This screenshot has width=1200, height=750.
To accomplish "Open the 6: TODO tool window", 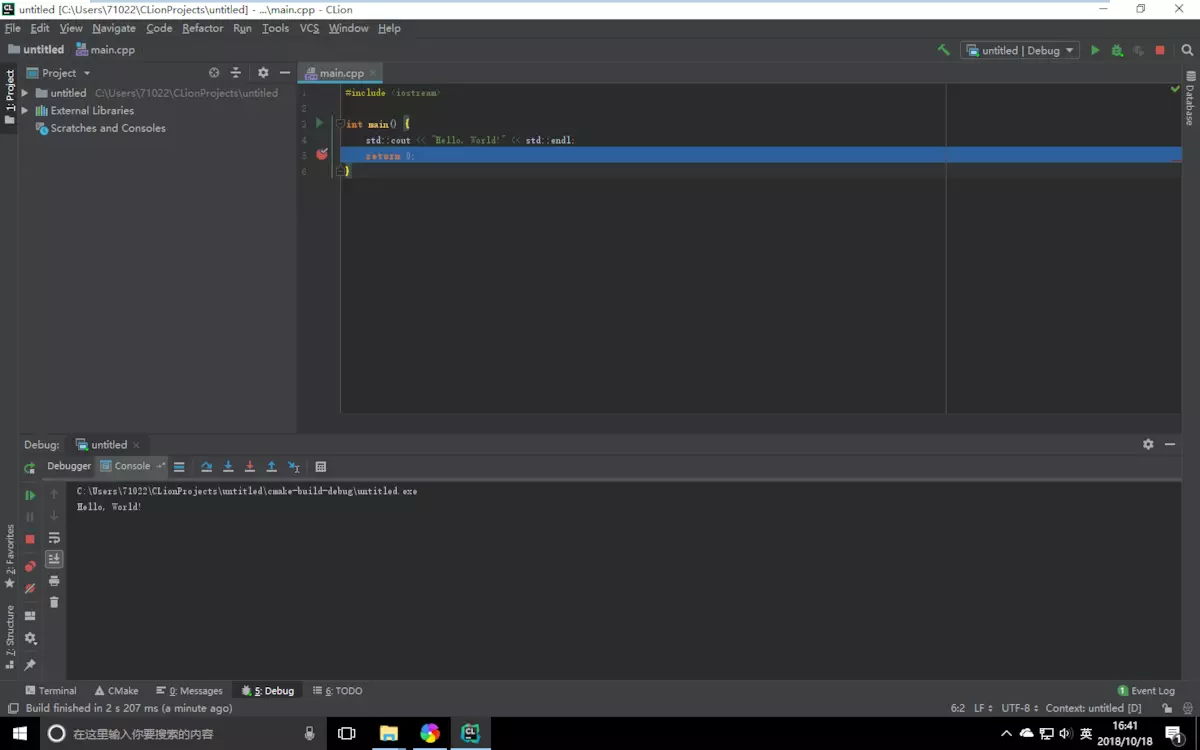I will click(x=337, y=691).
